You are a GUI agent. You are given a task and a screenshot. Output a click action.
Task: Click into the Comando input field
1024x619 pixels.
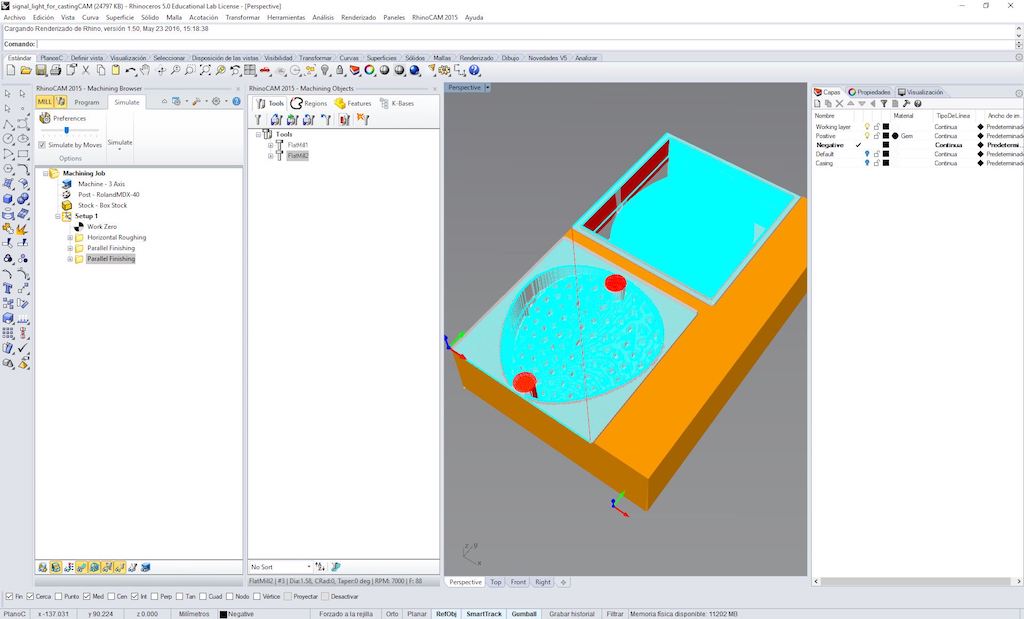[x=526, y=44]
